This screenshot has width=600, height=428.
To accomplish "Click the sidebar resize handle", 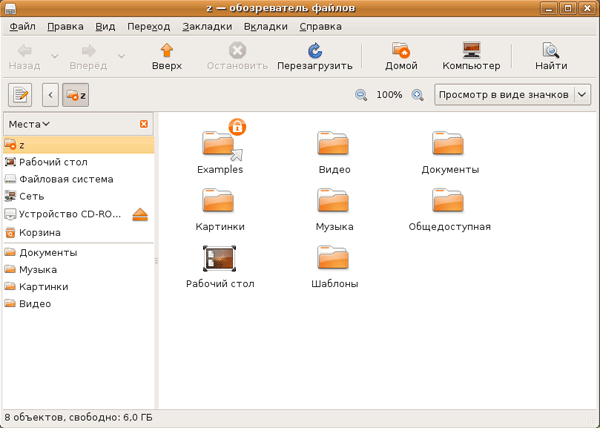I will [x=156, y=260].
